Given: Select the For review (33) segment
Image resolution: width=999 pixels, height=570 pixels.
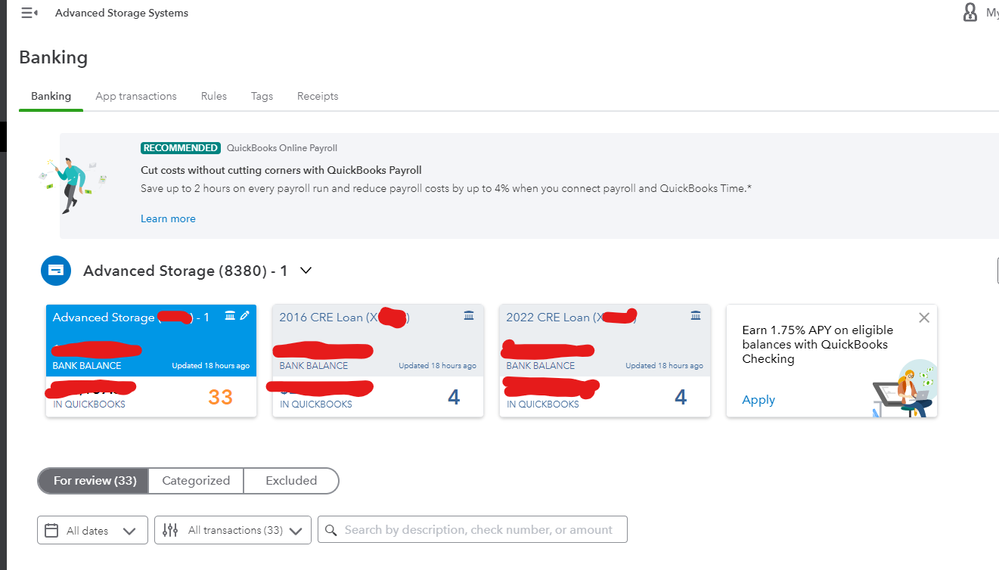Looking at the screenshot, I should point(94,481).
